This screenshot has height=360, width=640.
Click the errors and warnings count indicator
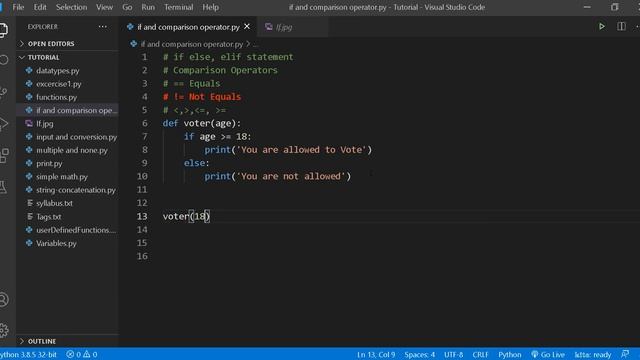[82, 354]
